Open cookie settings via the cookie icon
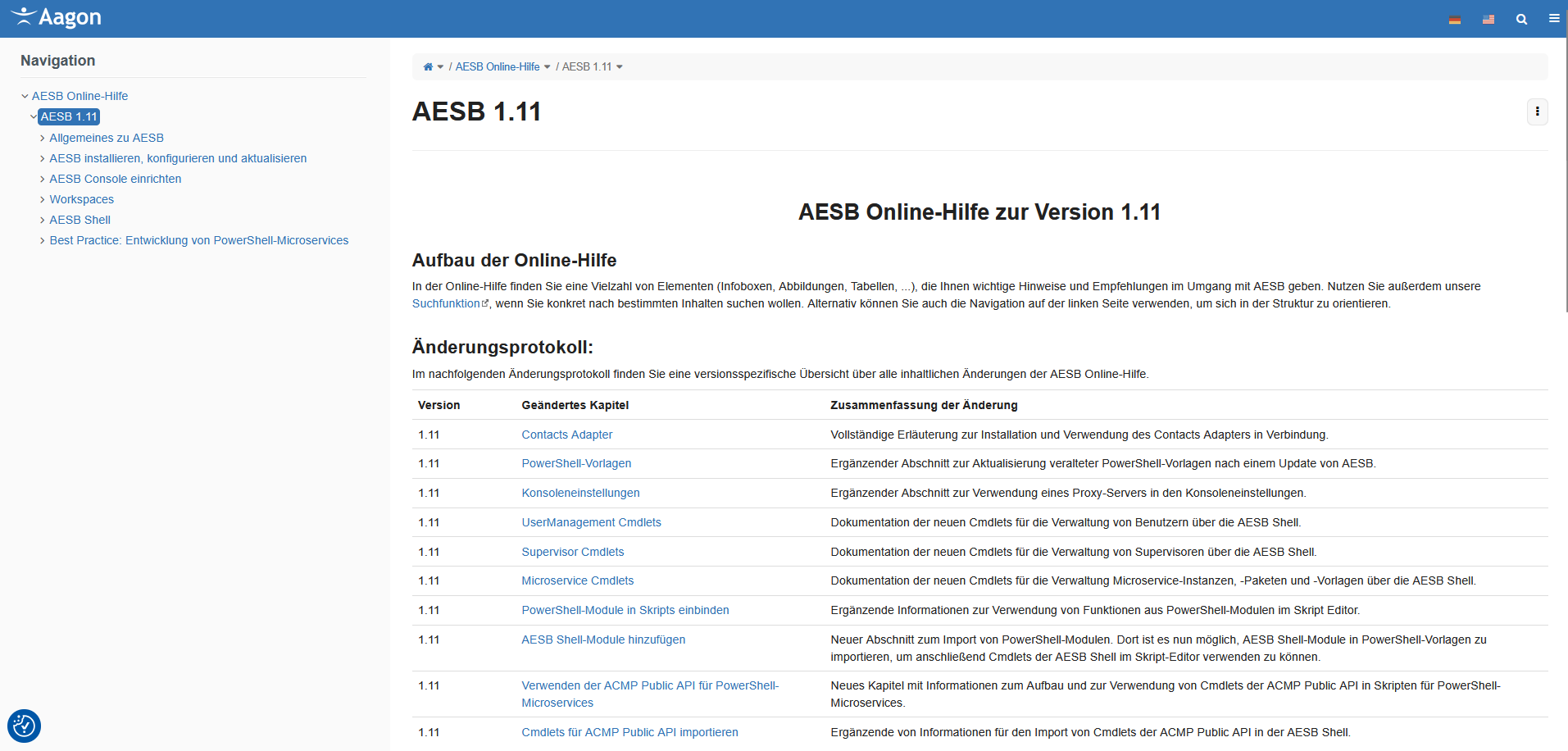This screenshot has height=751, width=1568. pos(24,726)
